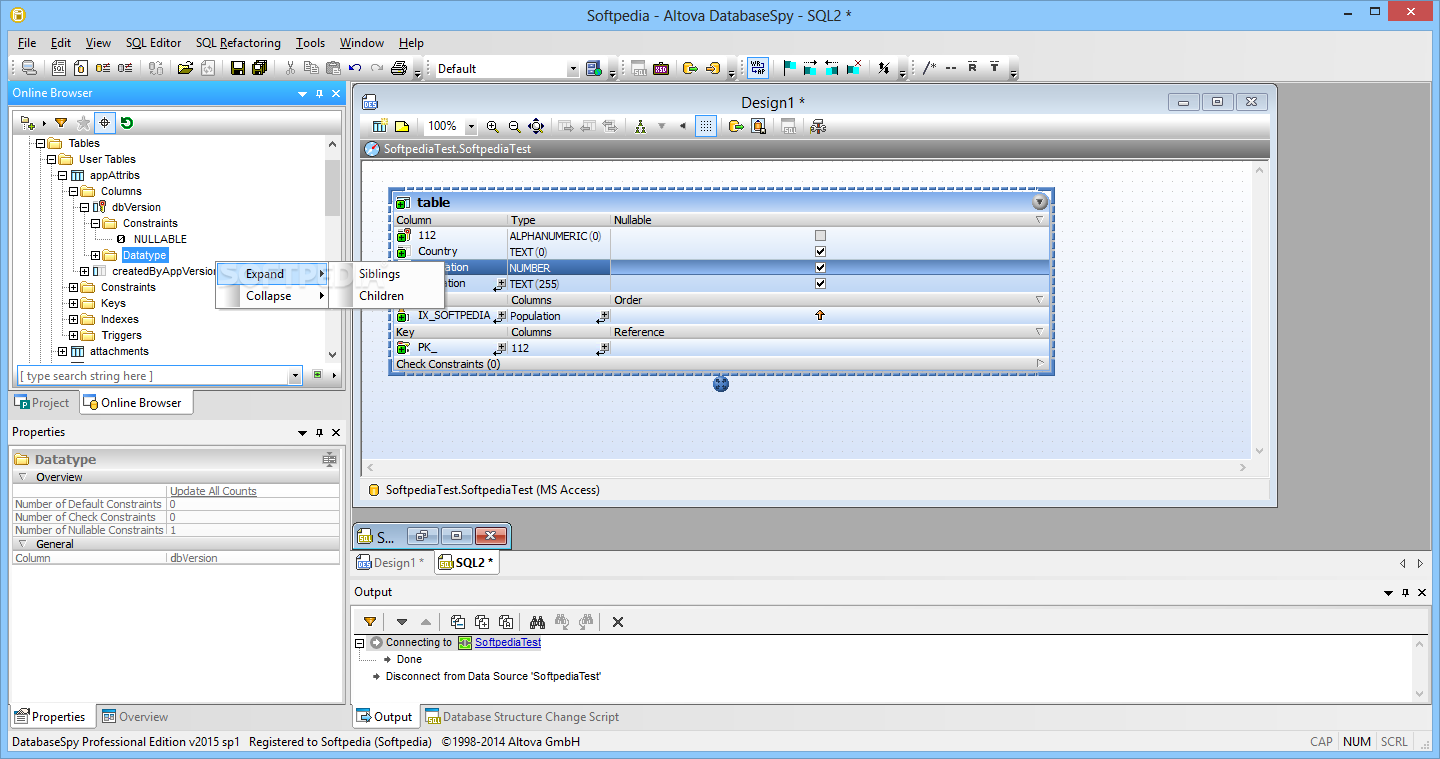Click the Open folder toolbar icon
The width and height of the screenshot is (1440, 759).
coord(185,68)
